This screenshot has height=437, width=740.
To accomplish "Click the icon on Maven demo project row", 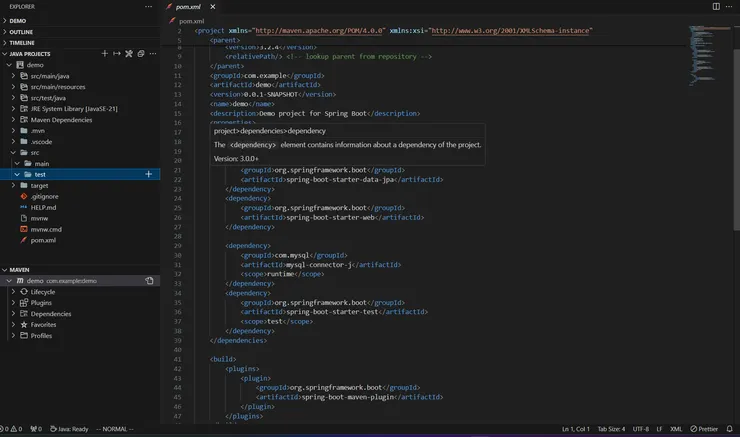I will tap(149, 281).
